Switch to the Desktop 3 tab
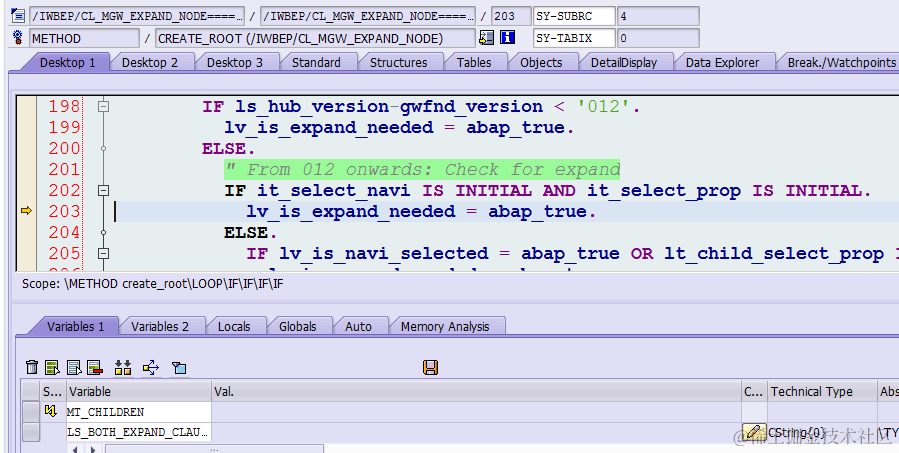 click(234, 63)
